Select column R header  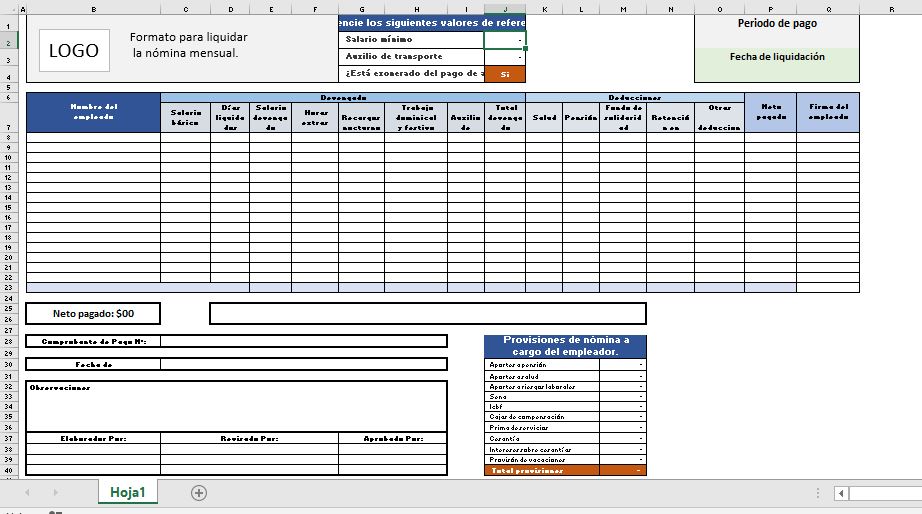891,9
